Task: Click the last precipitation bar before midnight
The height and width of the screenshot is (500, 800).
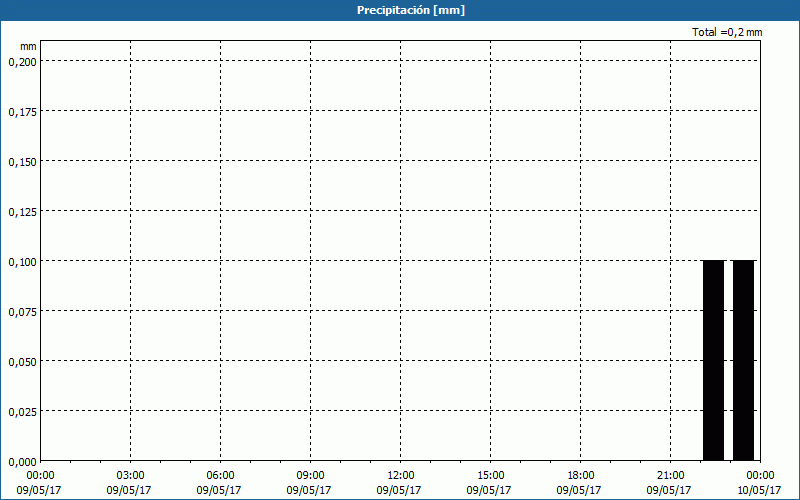Action: click(743, 360)
